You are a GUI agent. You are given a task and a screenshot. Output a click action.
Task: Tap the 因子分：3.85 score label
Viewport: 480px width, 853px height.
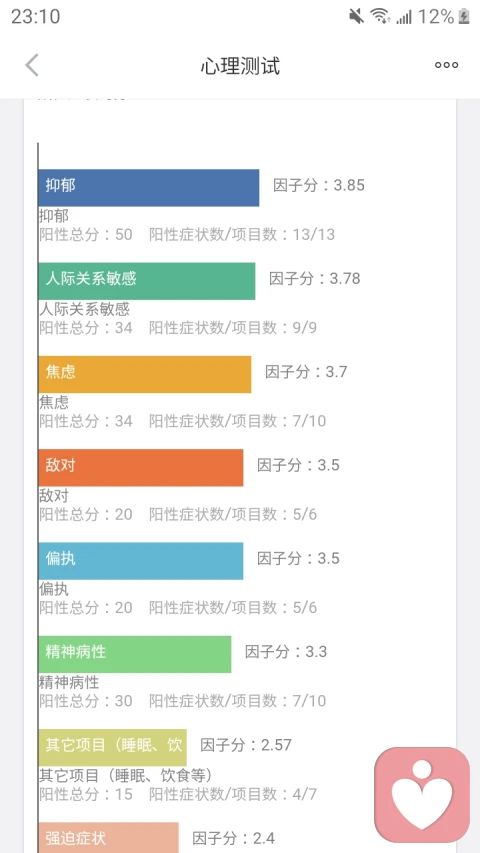pyautogui.click(x=319, y=185)
